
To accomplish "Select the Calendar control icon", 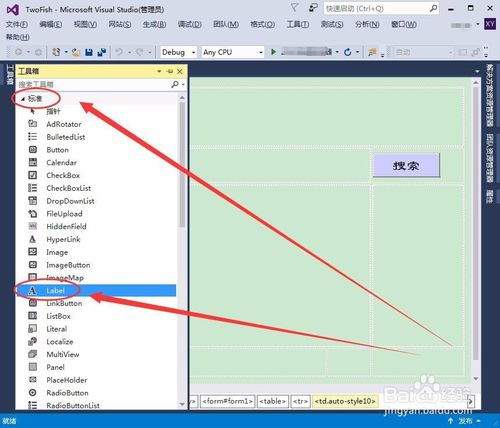I will [33, 163].
